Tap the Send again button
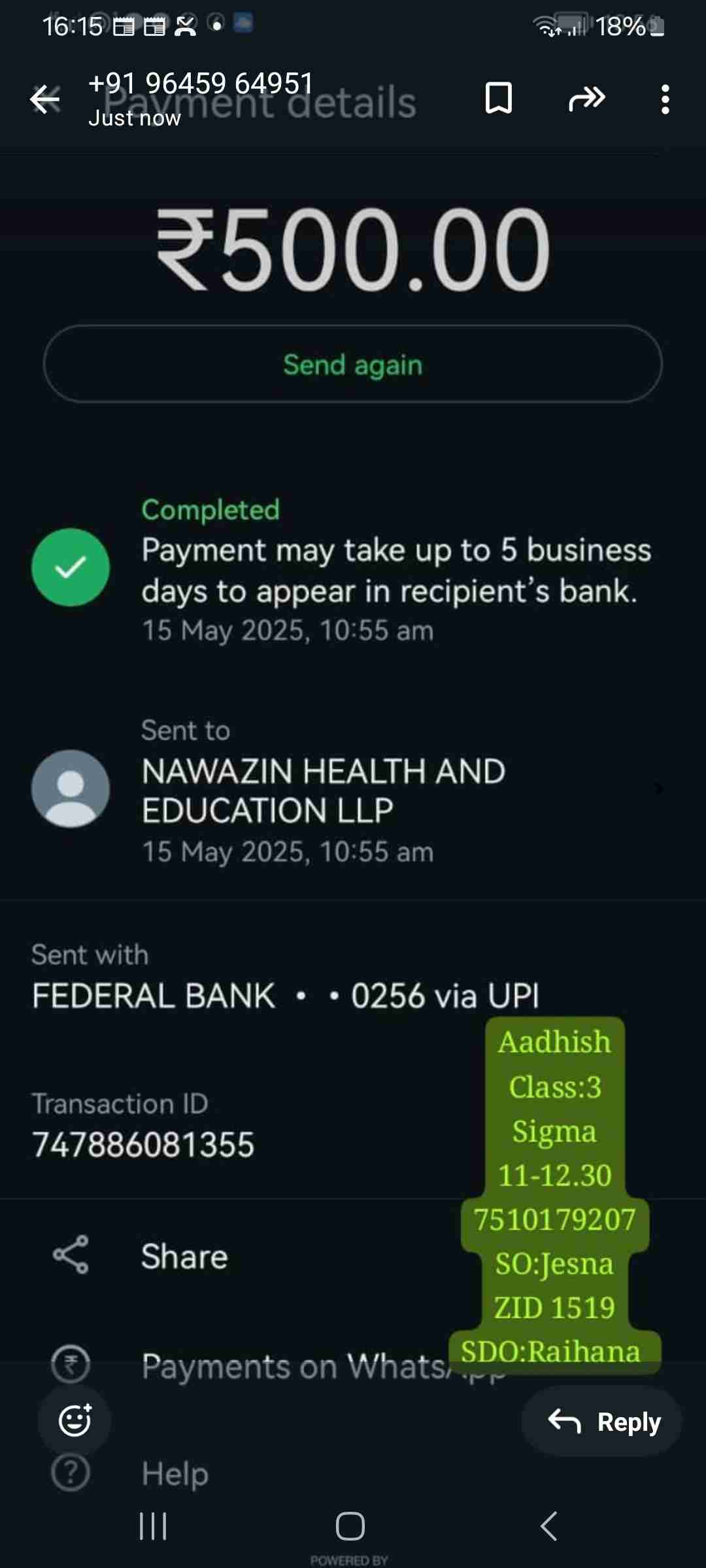The height and width of the screenshot is (1568, 706). 353,364
